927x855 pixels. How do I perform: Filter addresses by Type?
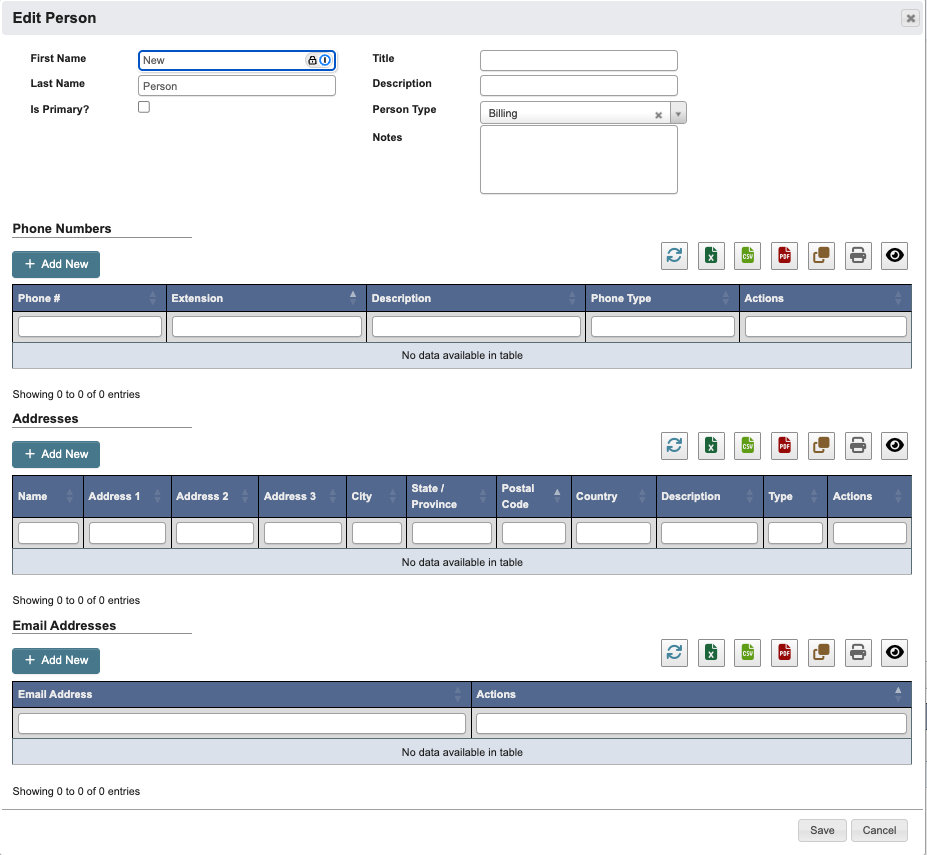pyautogui.click(x=795, y=533)
